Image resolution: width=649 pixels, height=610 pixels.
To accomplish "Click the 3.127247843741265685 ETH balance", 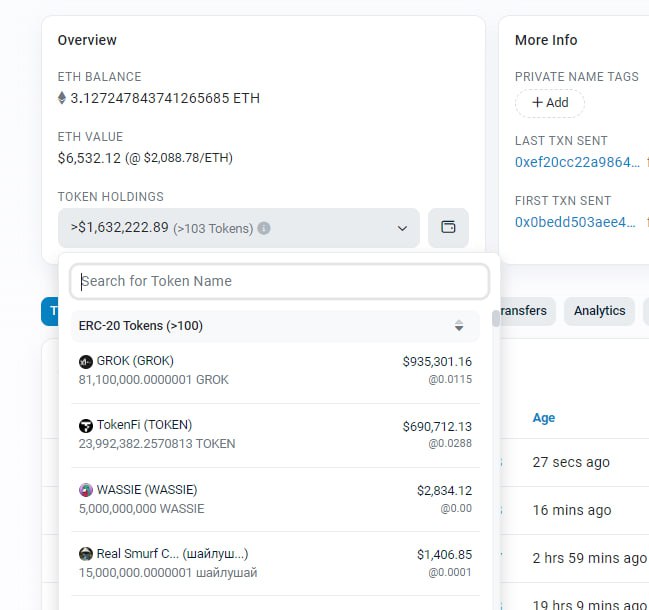I will tap(165, 98).
